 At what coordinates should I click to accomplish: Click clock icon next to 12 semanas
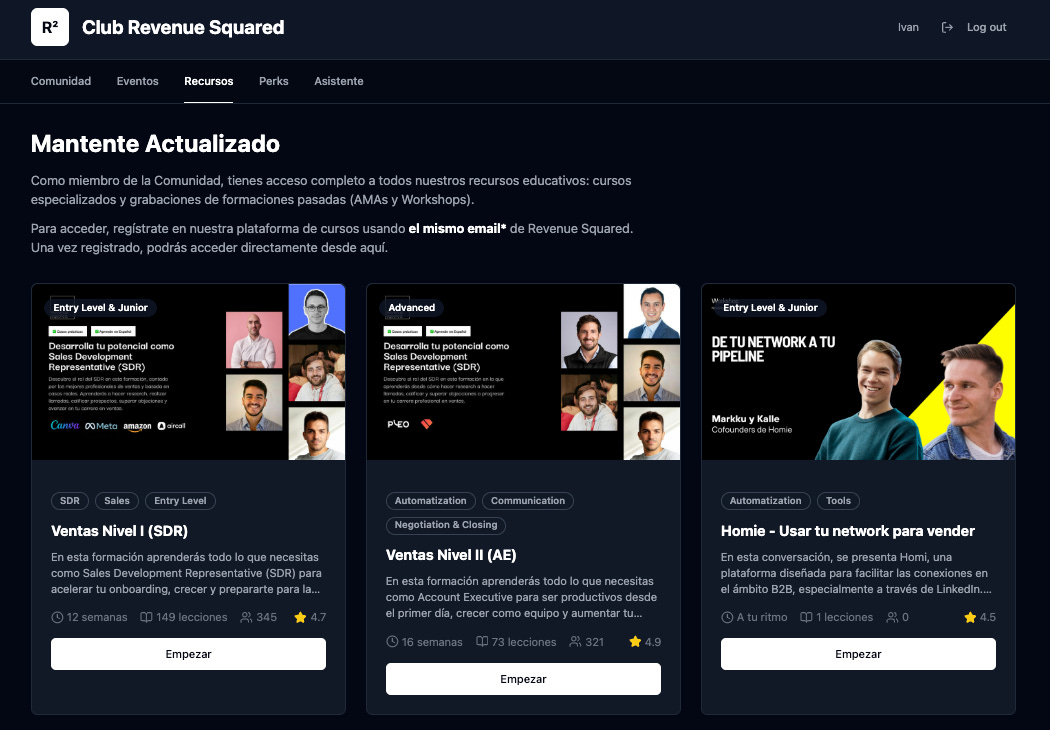point(58,617)
